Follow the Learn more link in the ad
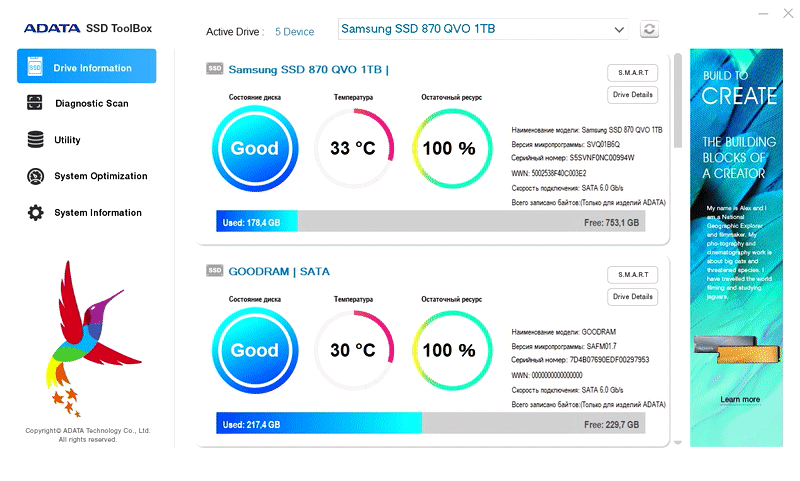 (740, 399)
